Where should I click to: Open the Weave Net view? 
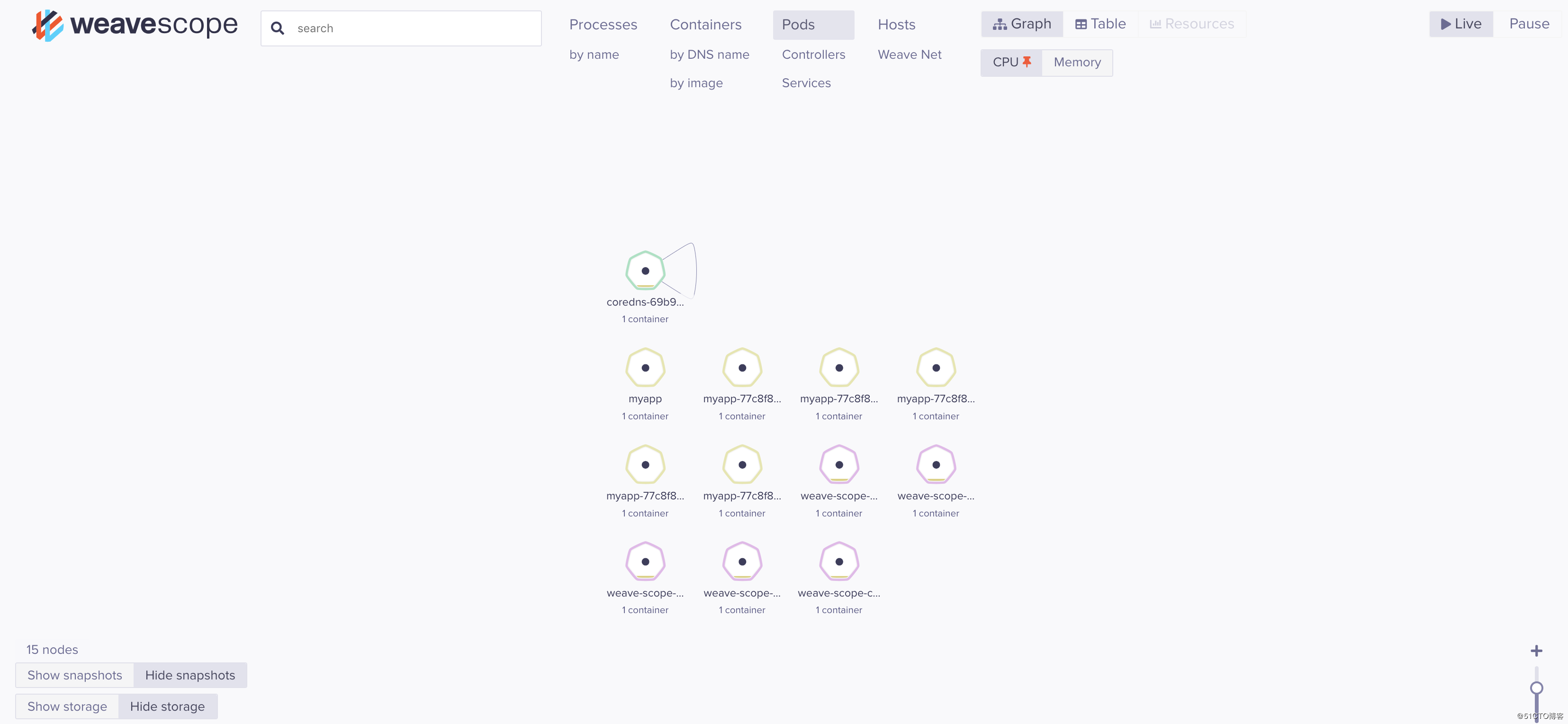click(910, 54)
